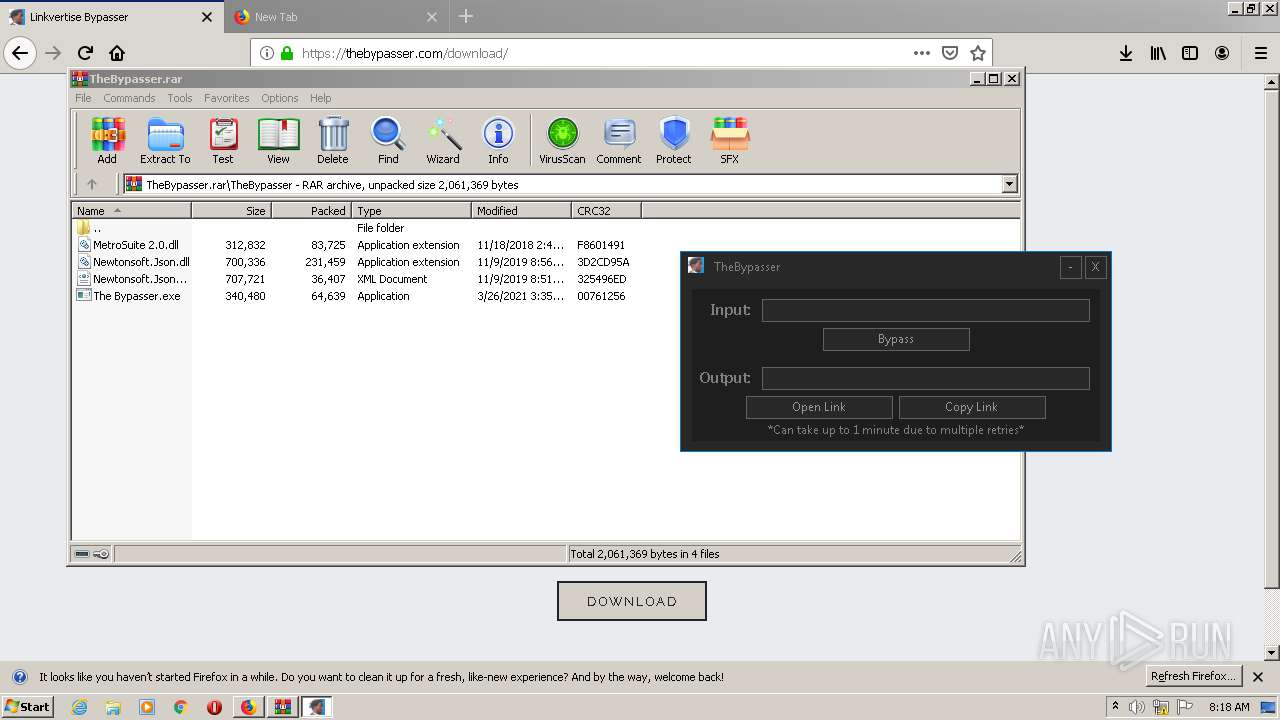1280x720 pixels.
Task: Go up one folder level in WinRAR
Action: pyautogui.click(x=92, y=184)
